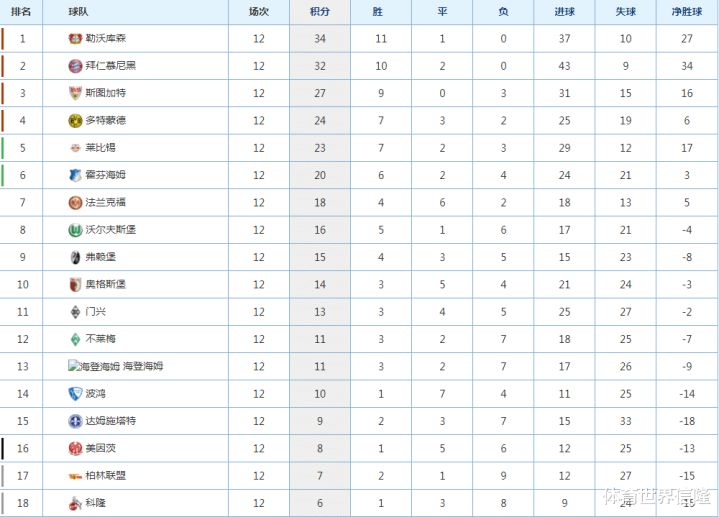Click the Bayern Munich (拜仁慕尼黑) crest icon
Screen dimensions: 719x517
click(75, 66)
